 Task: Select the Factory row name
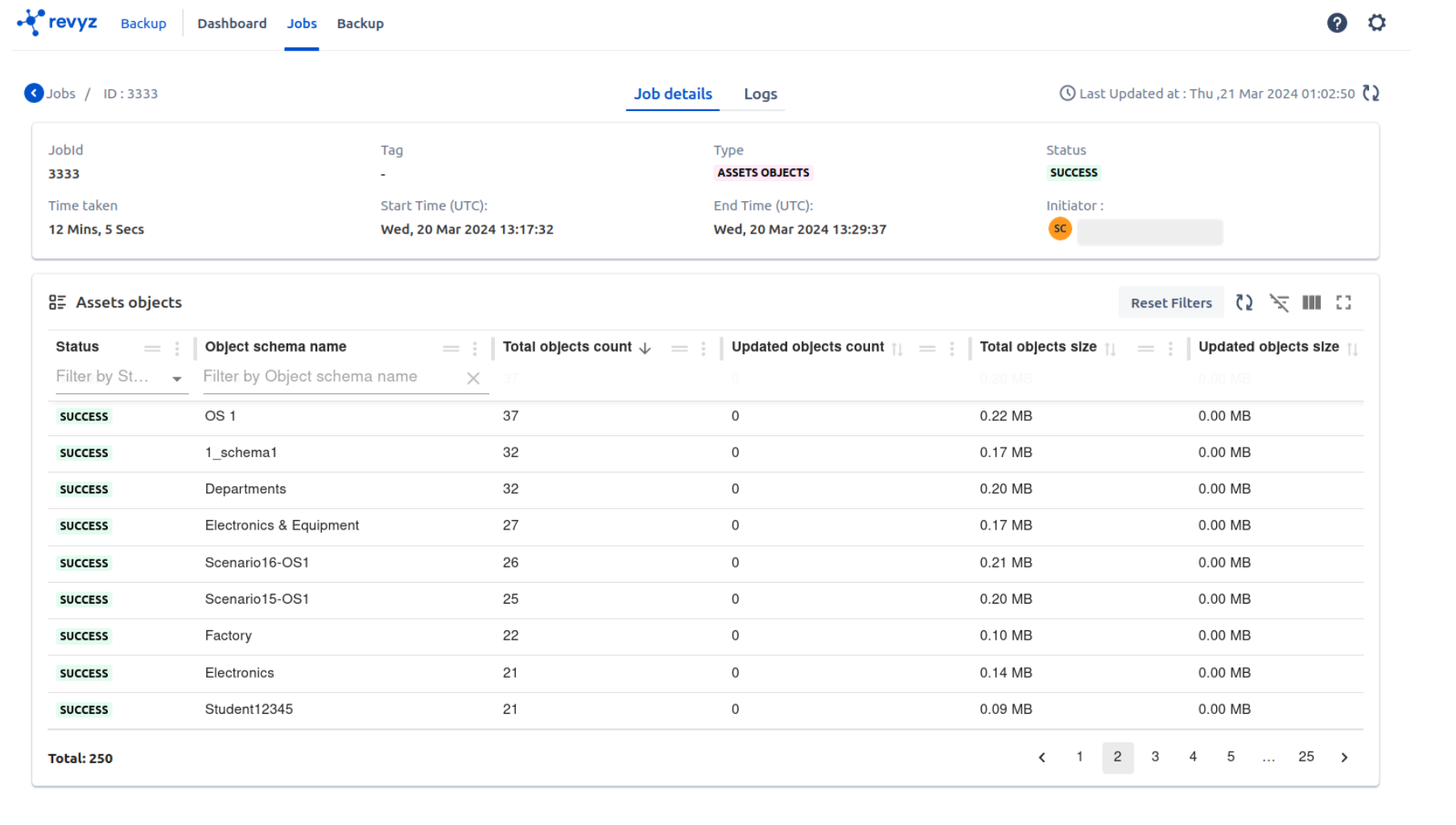point(229,636)
